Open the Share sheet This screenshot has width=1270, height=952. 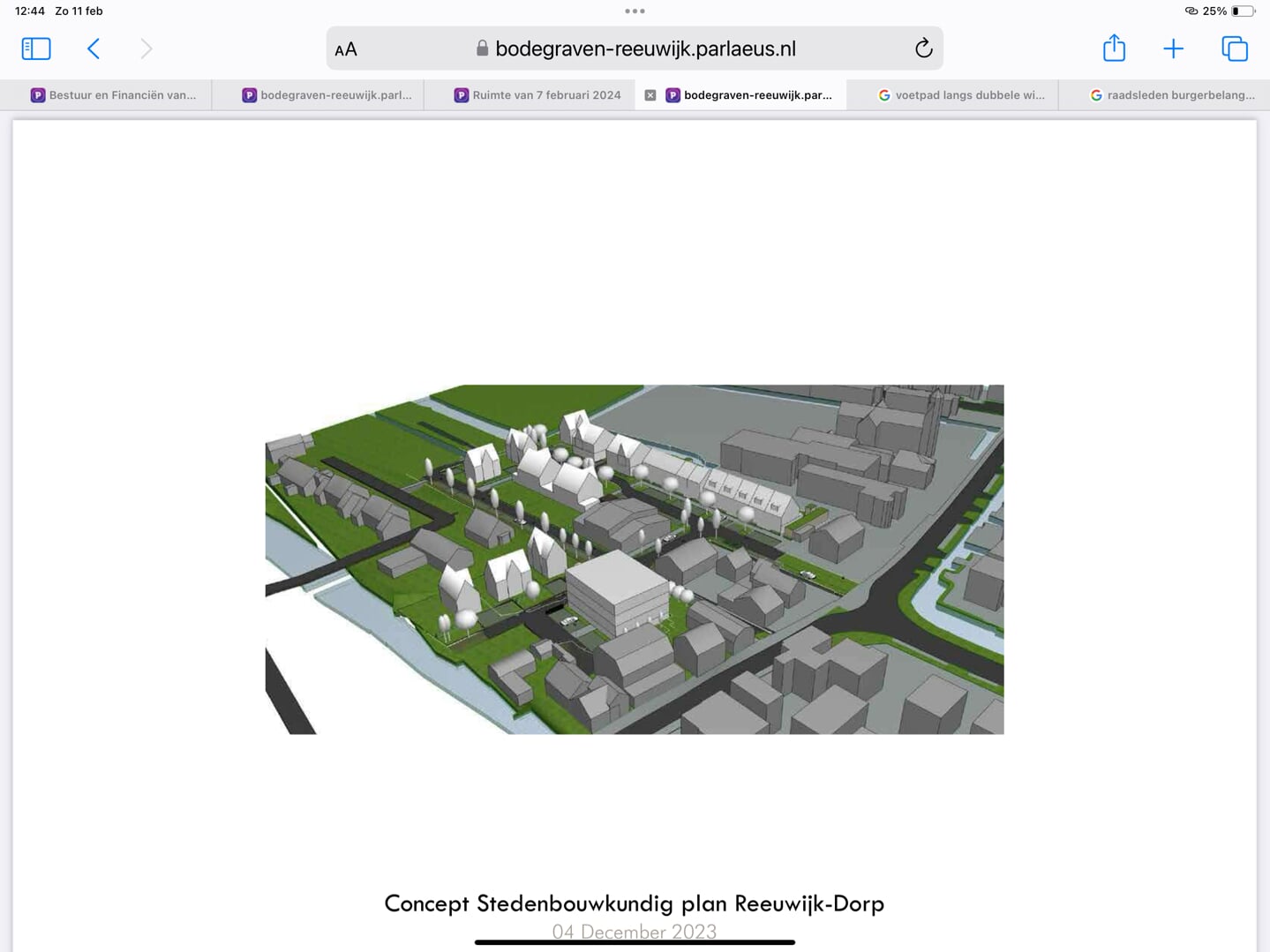(x=1114, y=48)
